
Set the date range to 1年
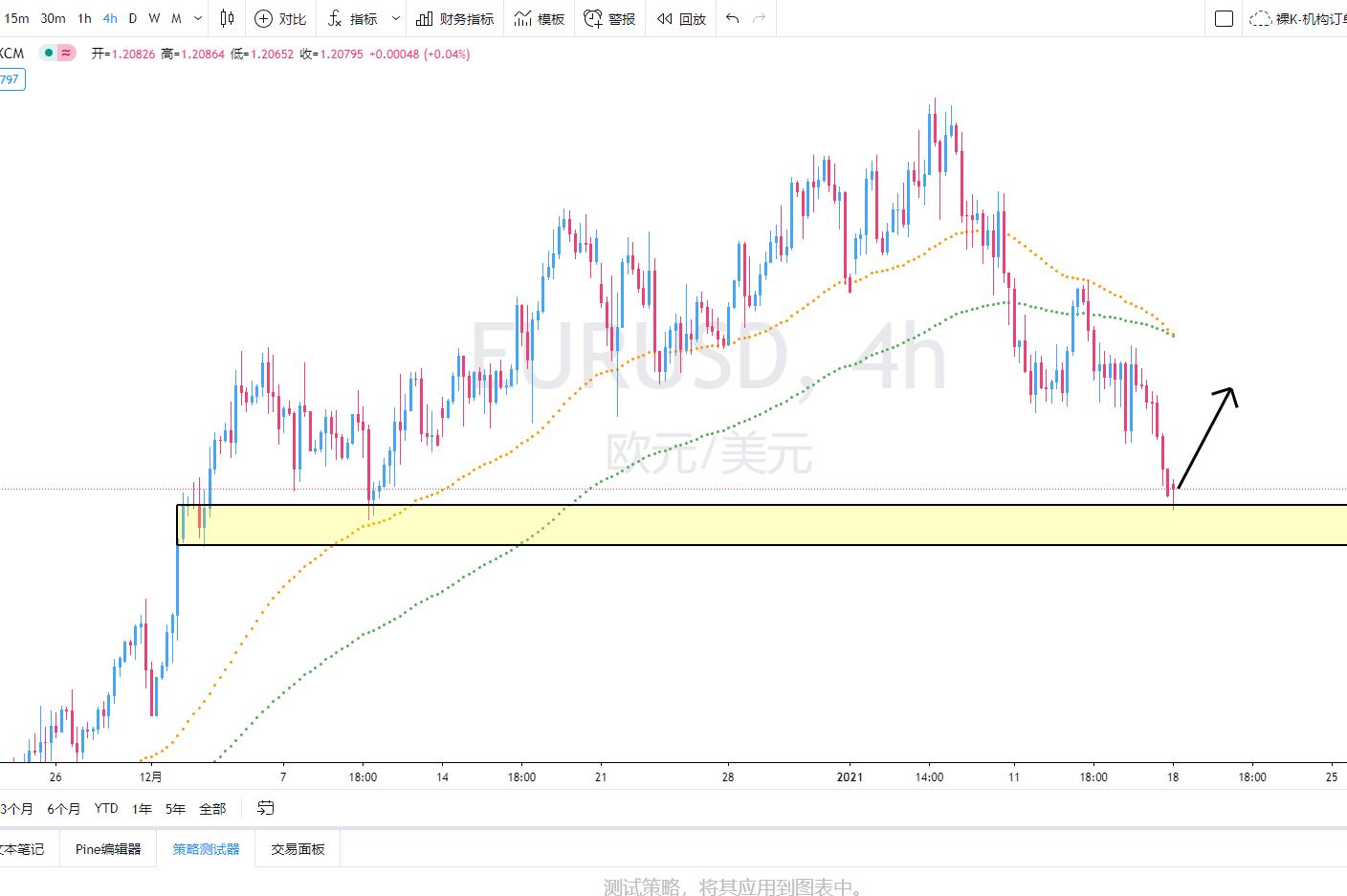point(142,808)
